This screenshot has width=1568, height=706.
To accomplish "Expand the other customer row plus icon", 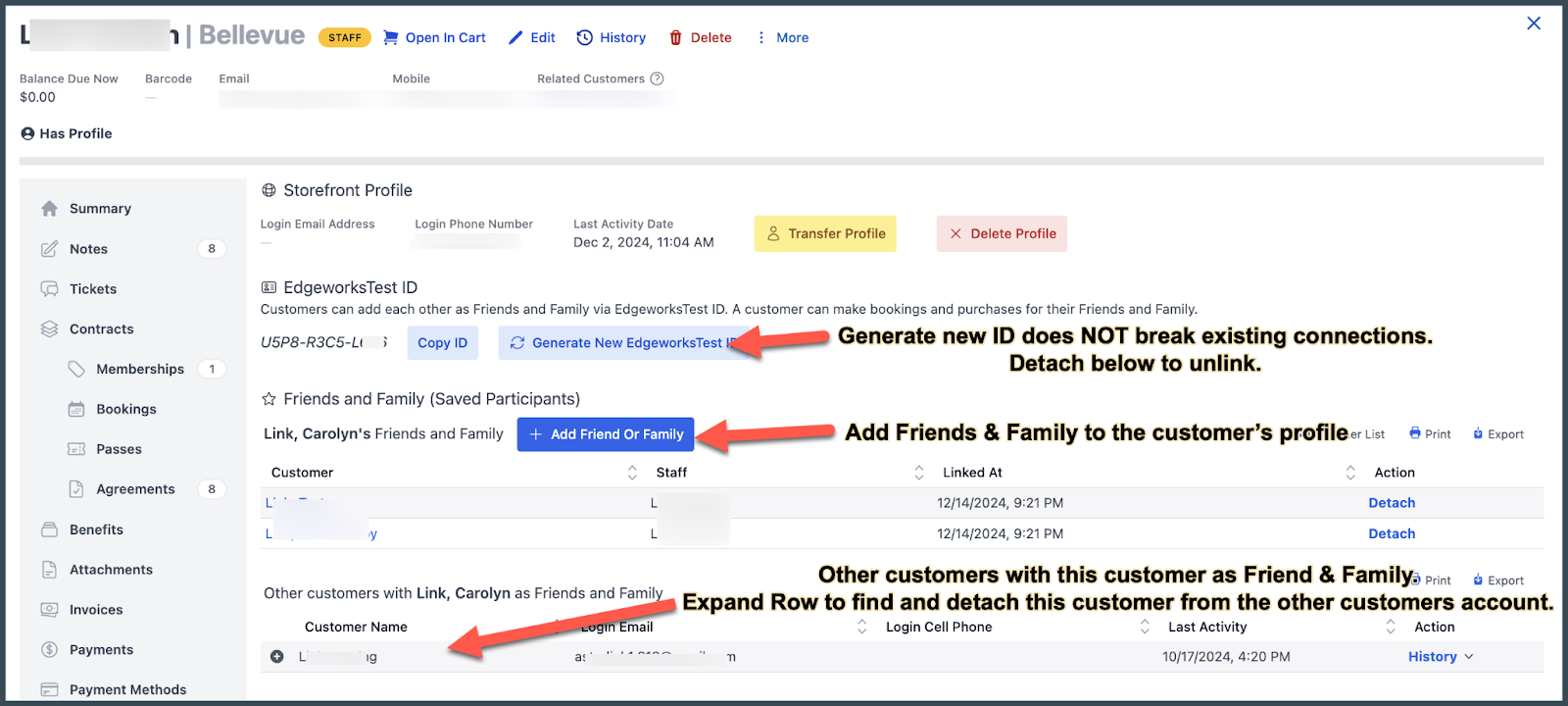I will (277, 657).
